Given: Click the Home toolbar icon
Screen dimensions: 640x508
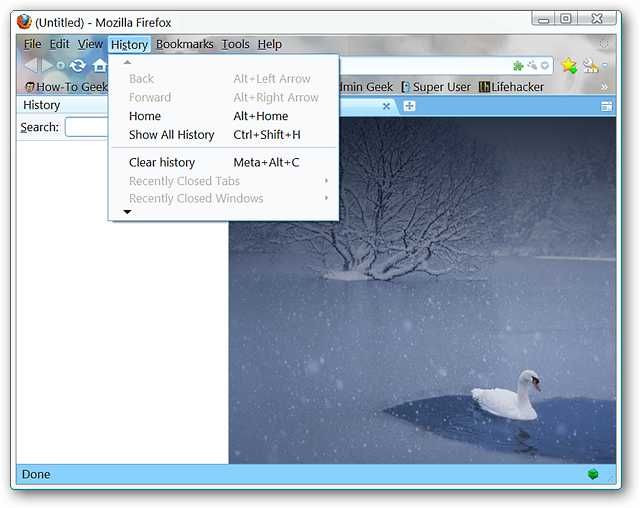Looking at the screenshot, I should pos(99,65).
